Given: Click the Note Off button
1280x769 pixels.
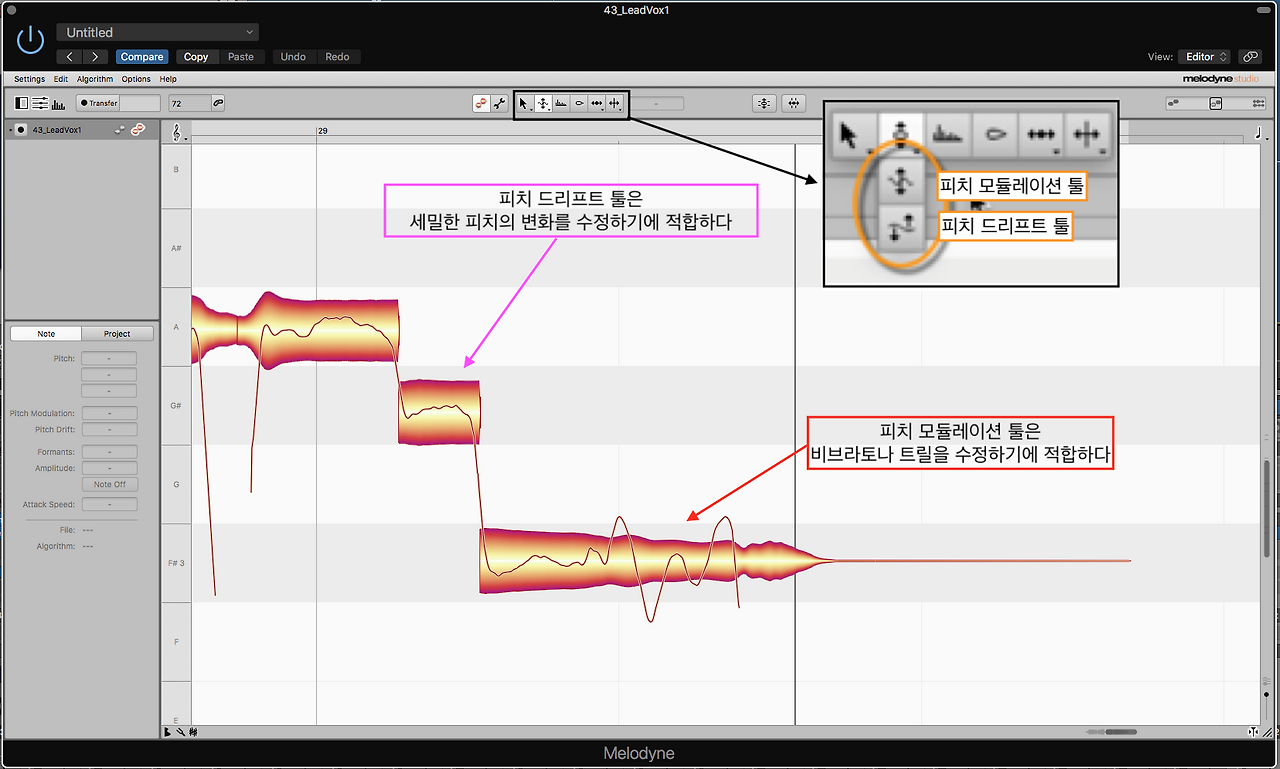Looking at the screenshot, I should (x=109, y=484).
